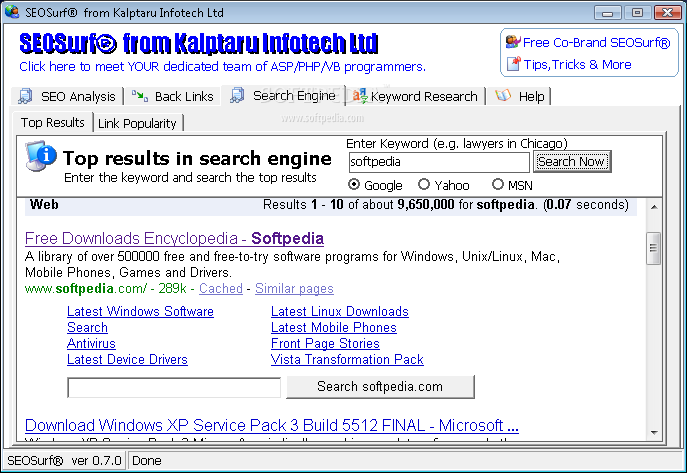Viewport: 687px width, 473px height.
Task: Go to the Help tab
Action: click(x=520, y=96)
